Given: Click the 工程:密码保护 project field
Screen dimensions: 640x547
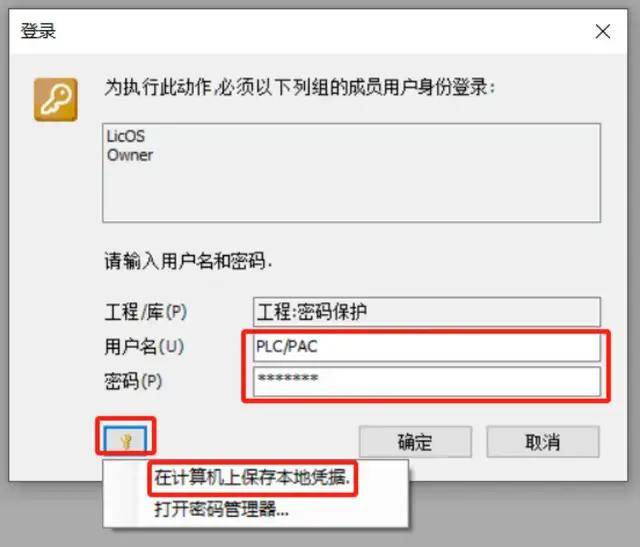Looking at the screenshot, I should (x=427, y=312).
